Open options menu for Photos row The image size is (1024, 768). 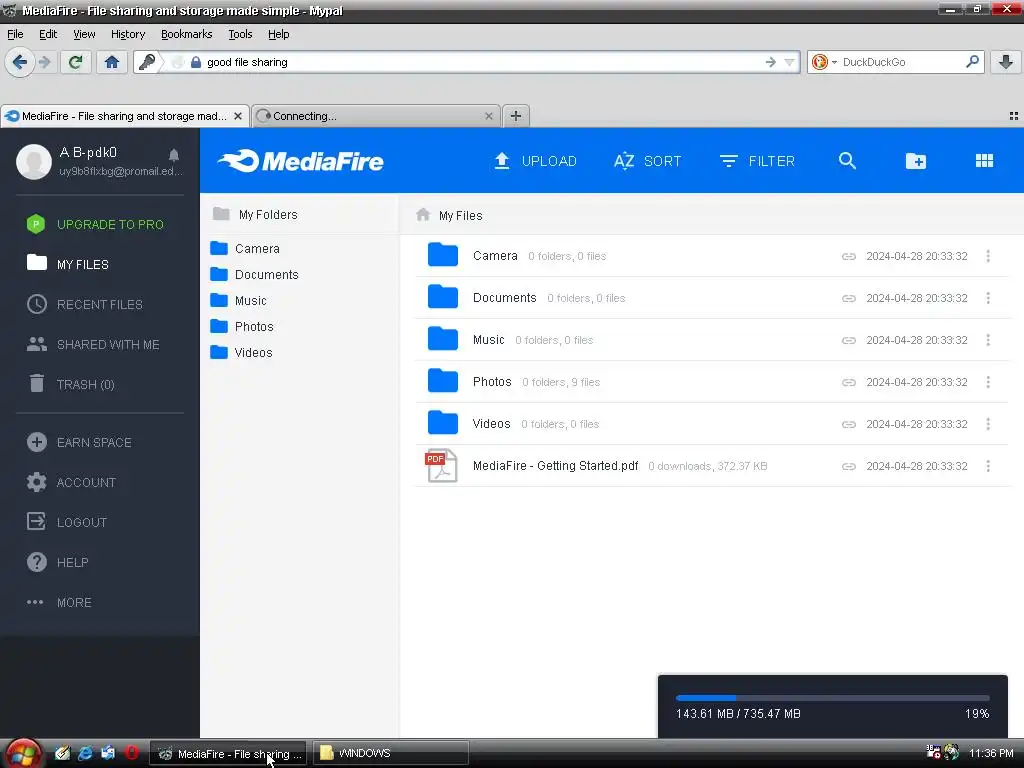(988, 382)
